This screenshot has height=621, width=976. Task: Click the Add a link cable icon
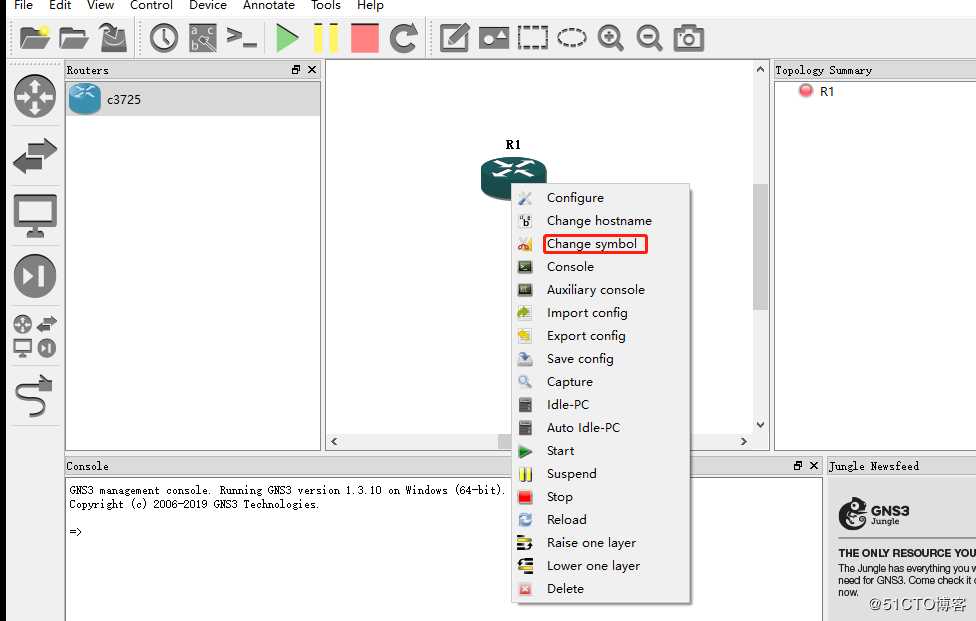point(34,396)
